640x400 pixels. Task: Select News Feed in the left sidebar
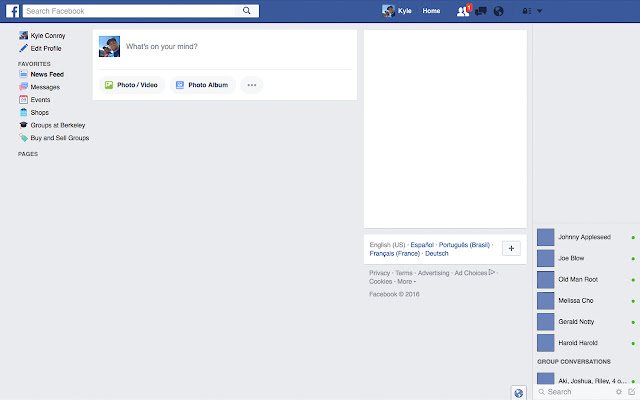48,74
